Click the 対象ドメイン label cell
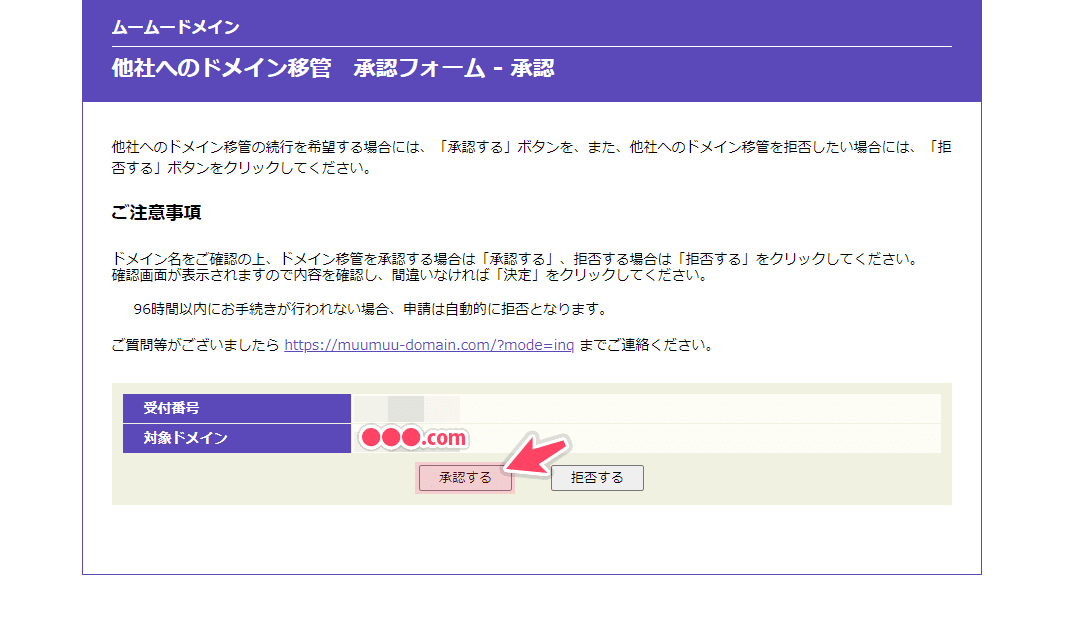 (237, 438)
